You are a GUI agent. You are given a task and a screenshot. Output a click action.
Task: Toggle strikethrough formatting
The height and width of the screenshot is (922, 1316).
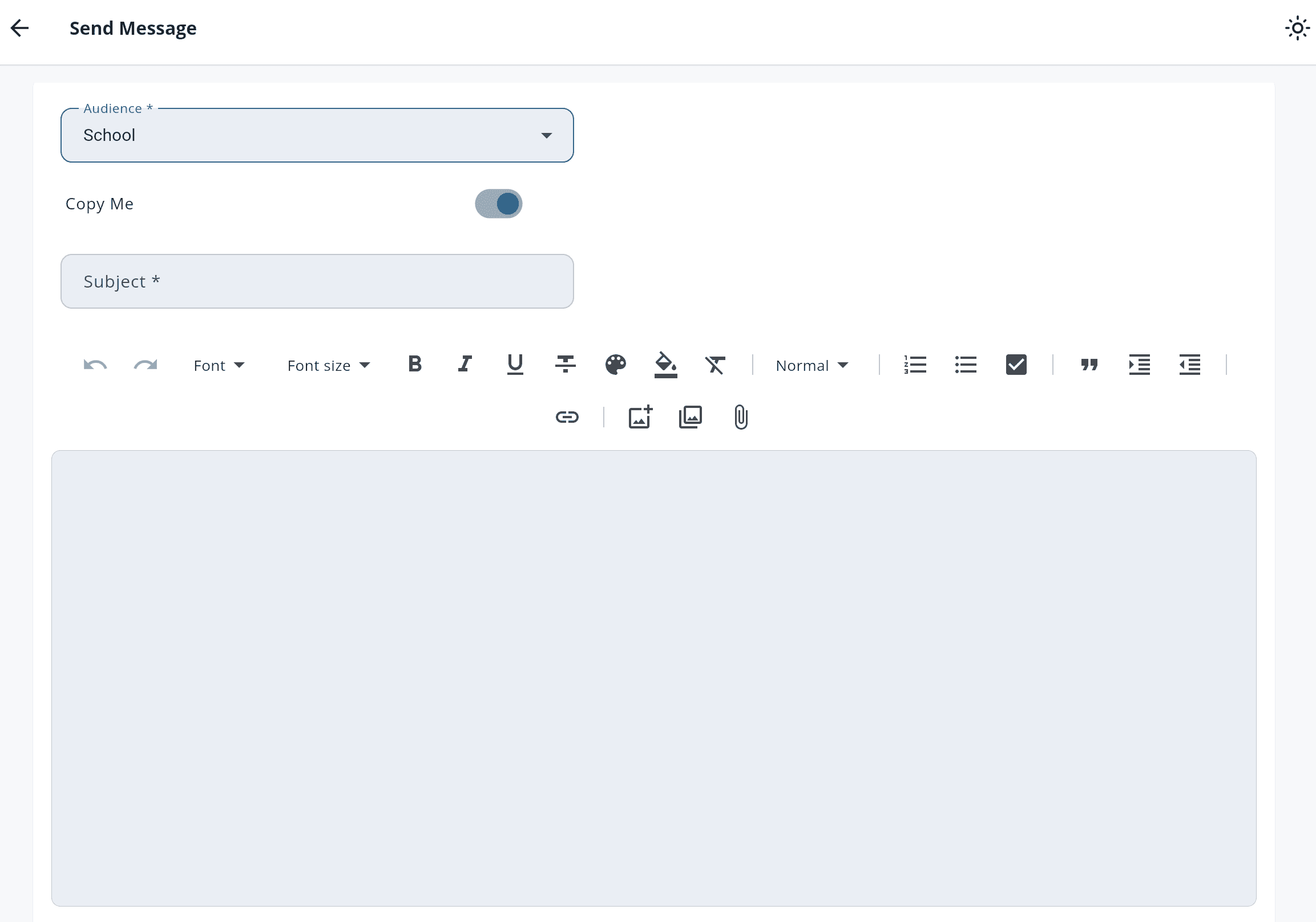click(566, 364)
